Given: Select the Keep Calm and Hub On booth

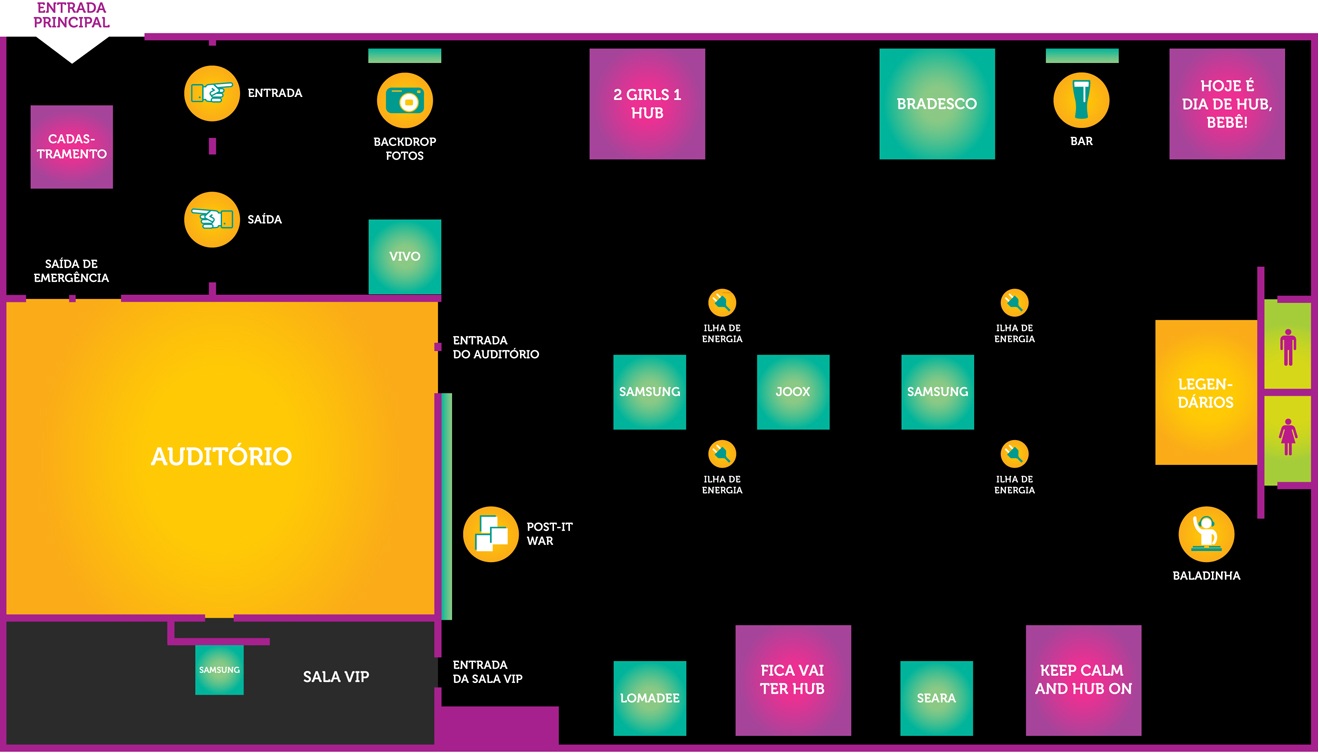Looking at the screenshot, I should [x=1084, y=680].
